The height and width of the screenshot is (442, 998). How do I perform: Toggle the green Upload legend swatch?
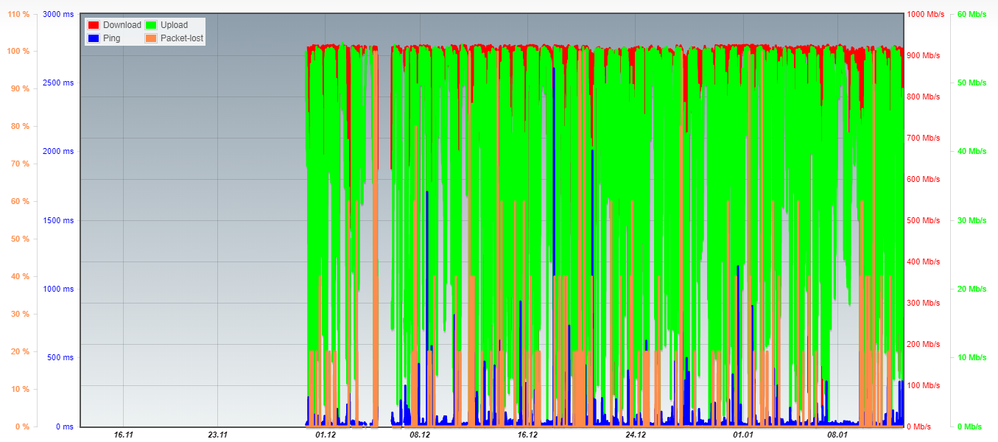tap(151, 25)
